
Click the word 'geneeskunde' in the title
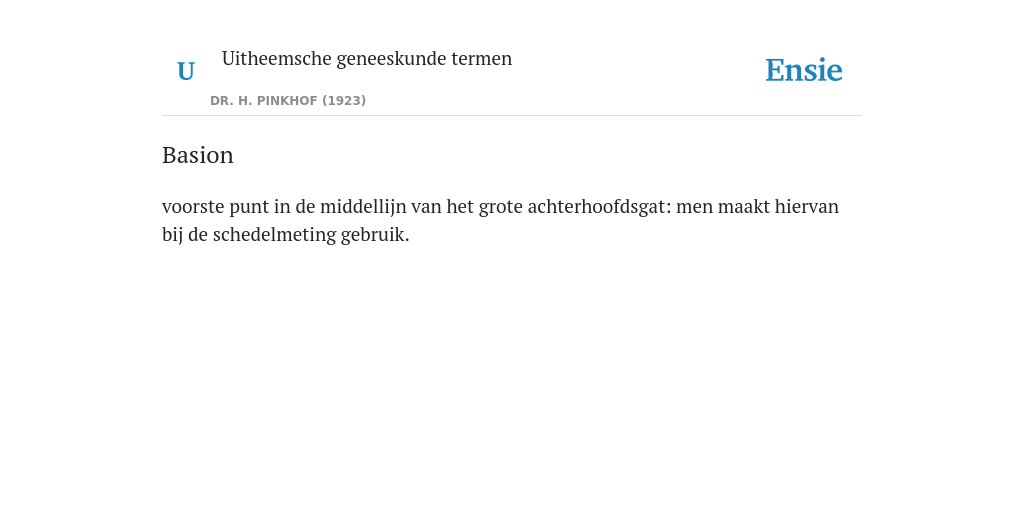point(391,59)
